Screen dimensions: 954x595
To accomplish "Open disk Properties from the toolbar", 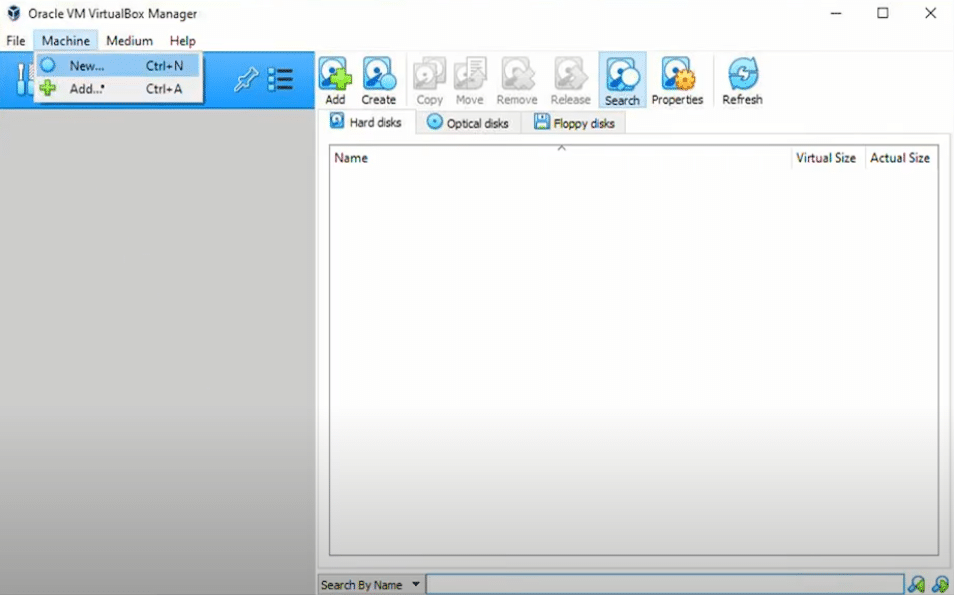I will (x=677, y=80).
